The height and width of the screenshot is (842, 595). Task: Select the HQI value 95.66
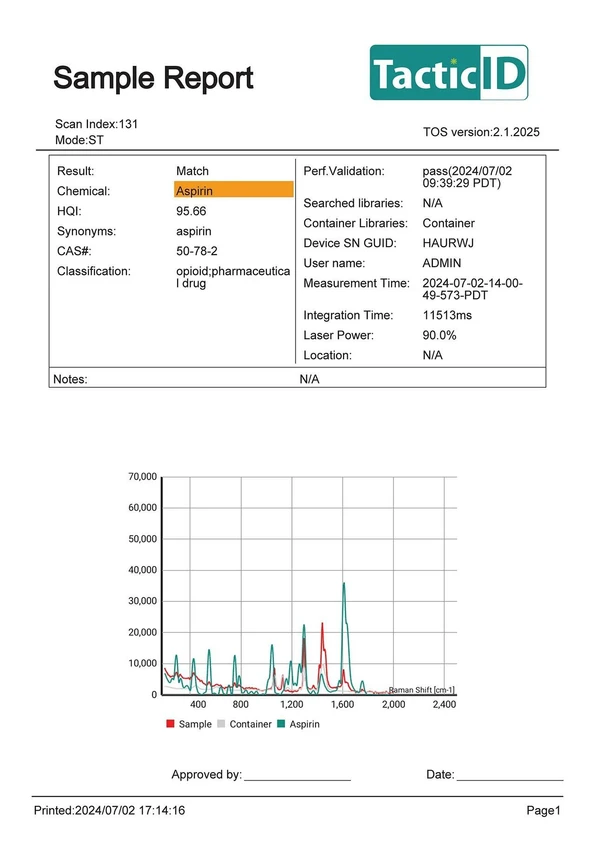coord(191,211)
